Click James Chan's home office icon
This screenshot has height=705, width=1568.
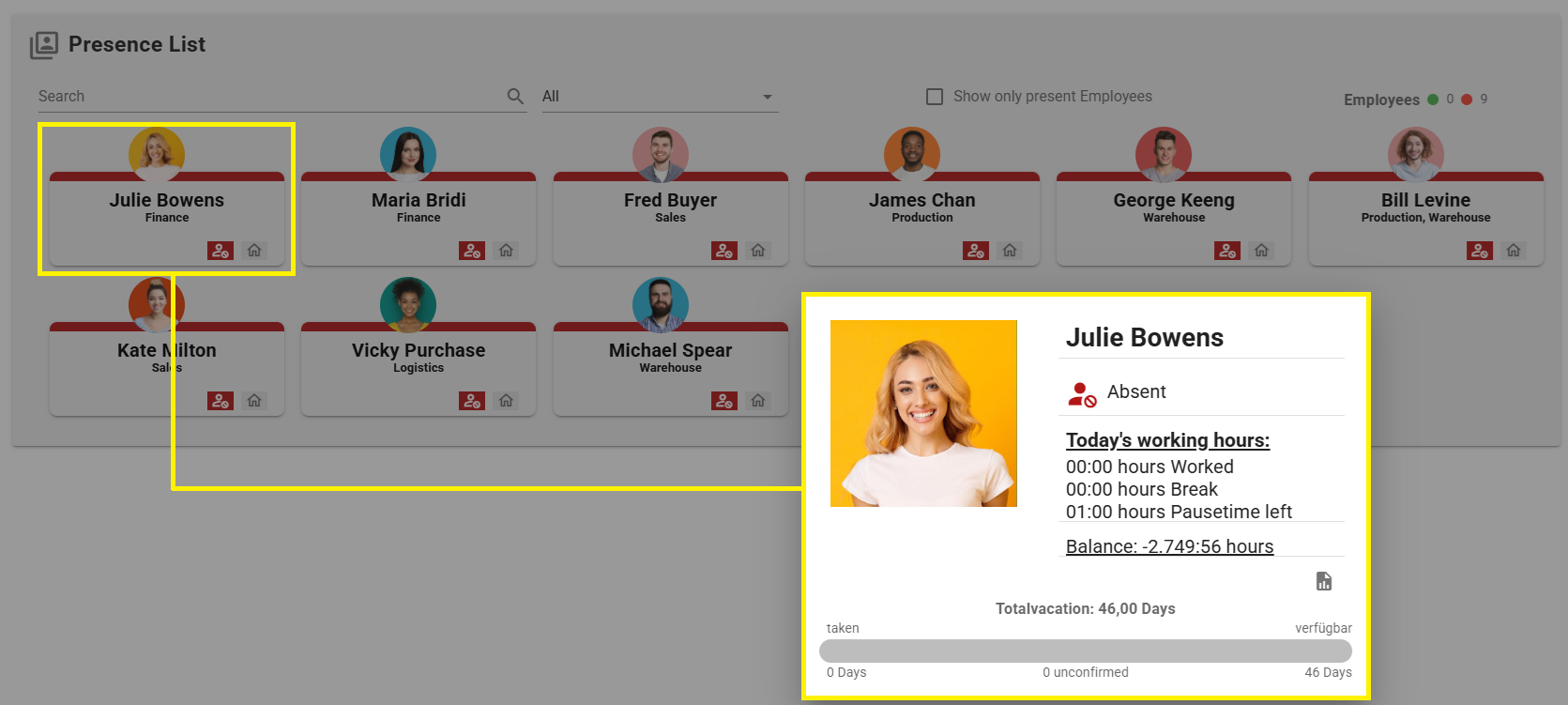tap(1010, 251)
